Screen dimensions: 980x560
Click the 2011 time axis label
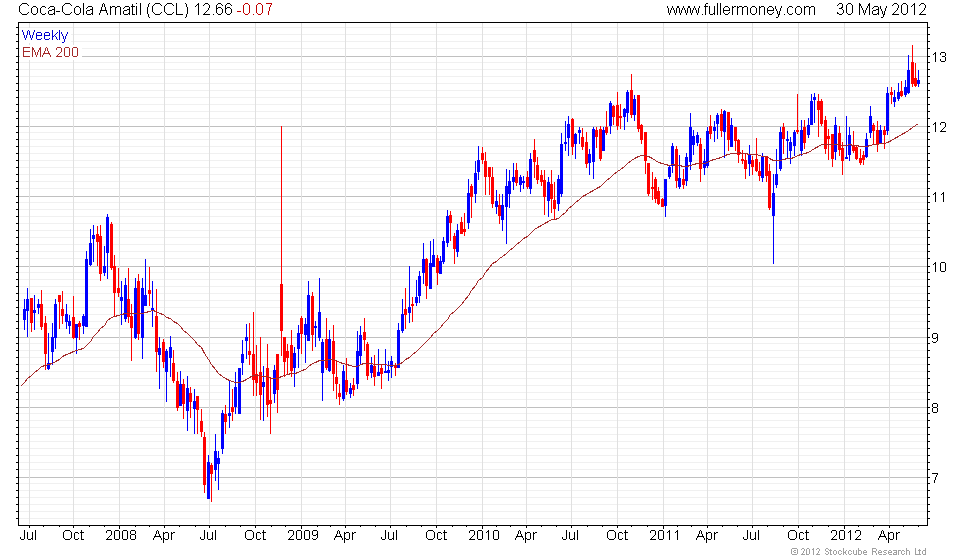pyautogui.click(x=664, y=536)
